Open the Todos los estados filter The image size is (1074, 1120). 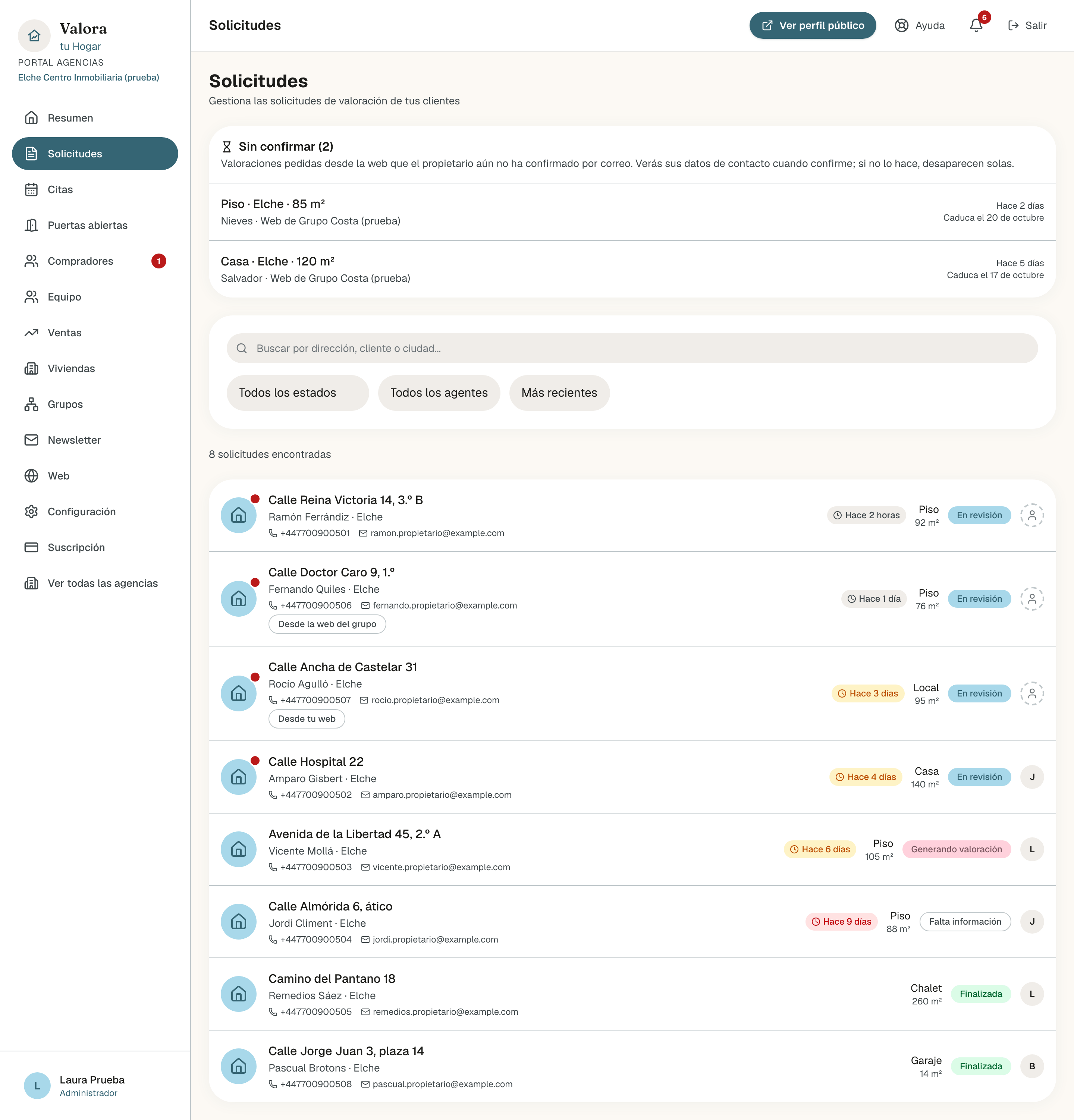pos(297,393)
